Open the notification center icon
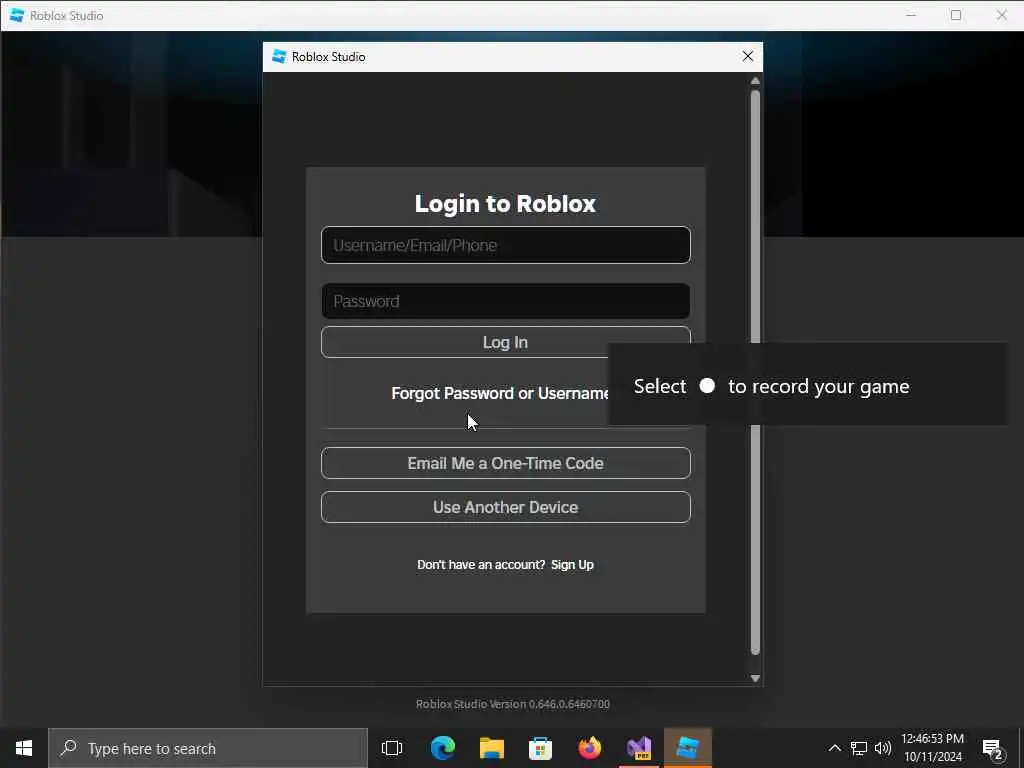This screenshot has height=768, width=1024. [993, 749]
